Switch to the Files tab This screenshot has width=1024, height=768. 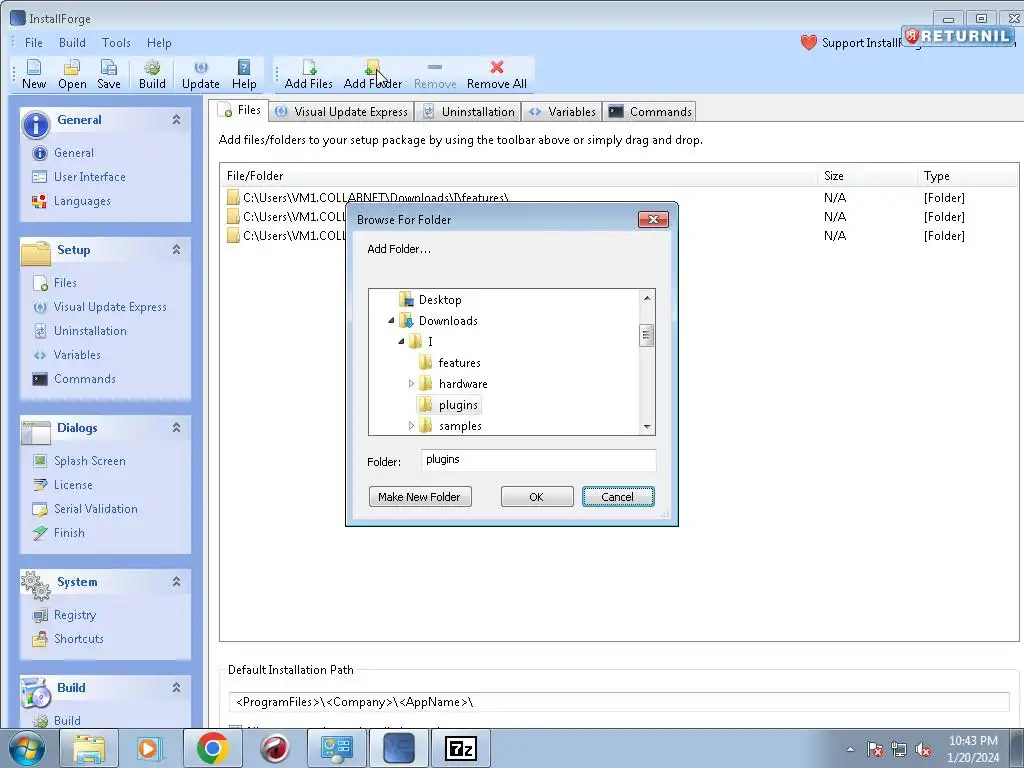point(240,110)
